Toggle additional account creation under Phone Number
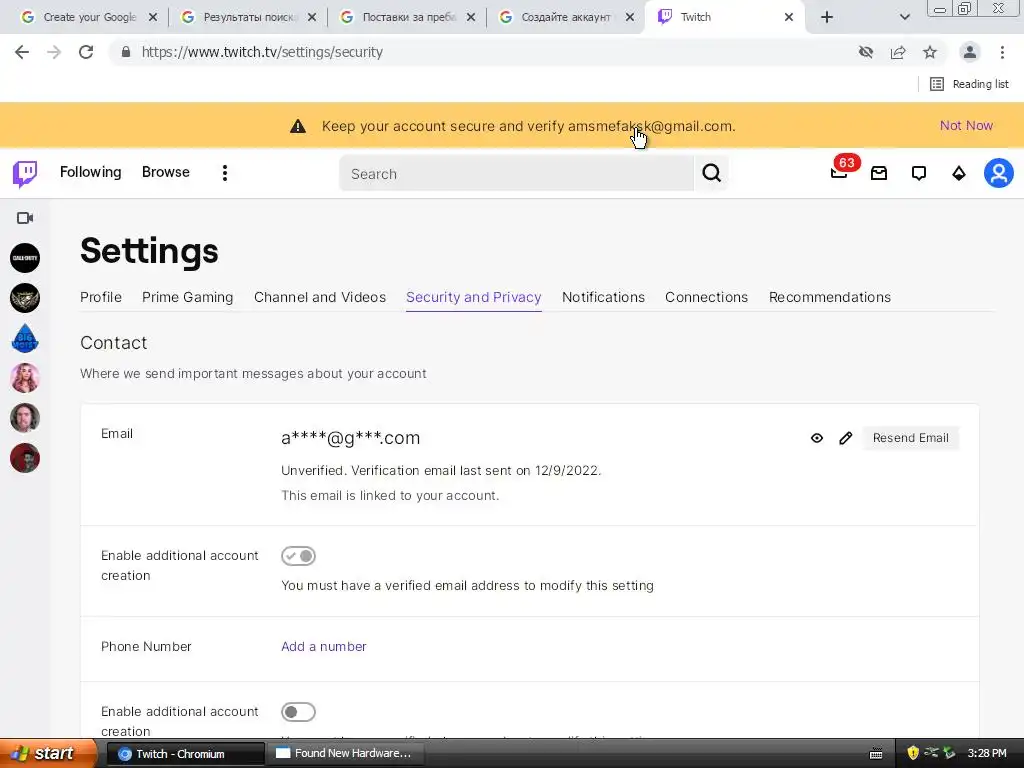The height and width of the screenshot is (768, 1024). pyautogui.click(x=298, y=712)
